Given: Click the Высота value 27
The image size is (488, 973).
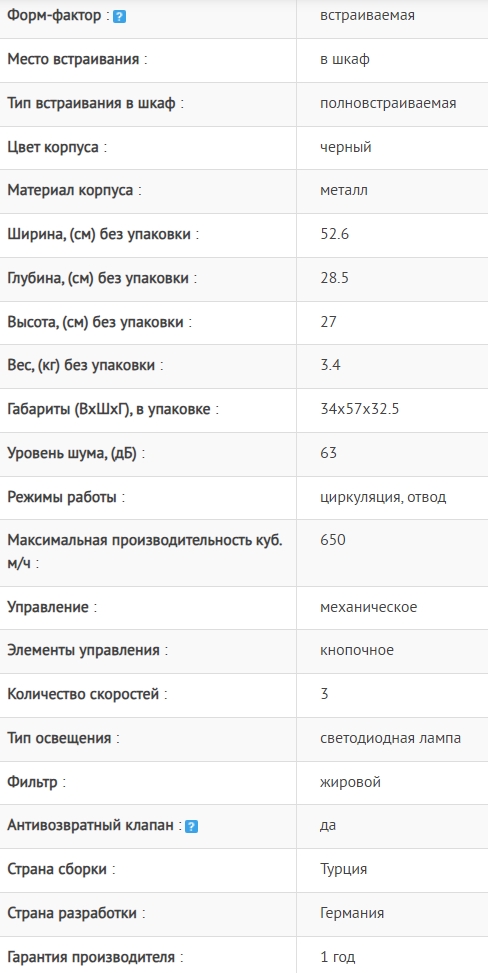Looking at the screenshot, I should [328, 322].
